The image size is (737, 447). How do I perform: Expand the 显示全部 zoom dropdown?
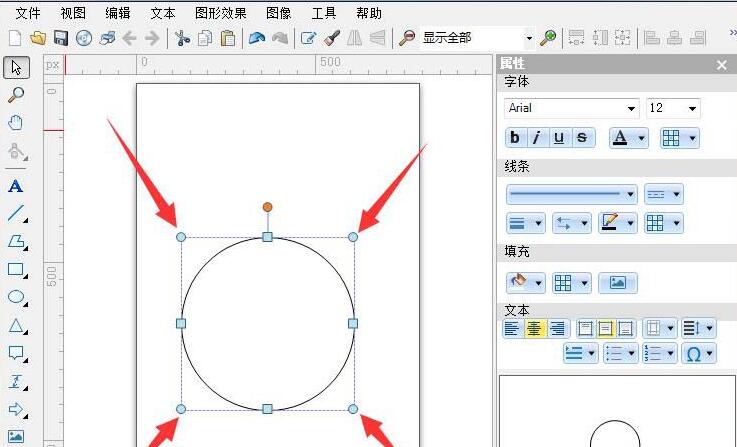click(529, 39)
